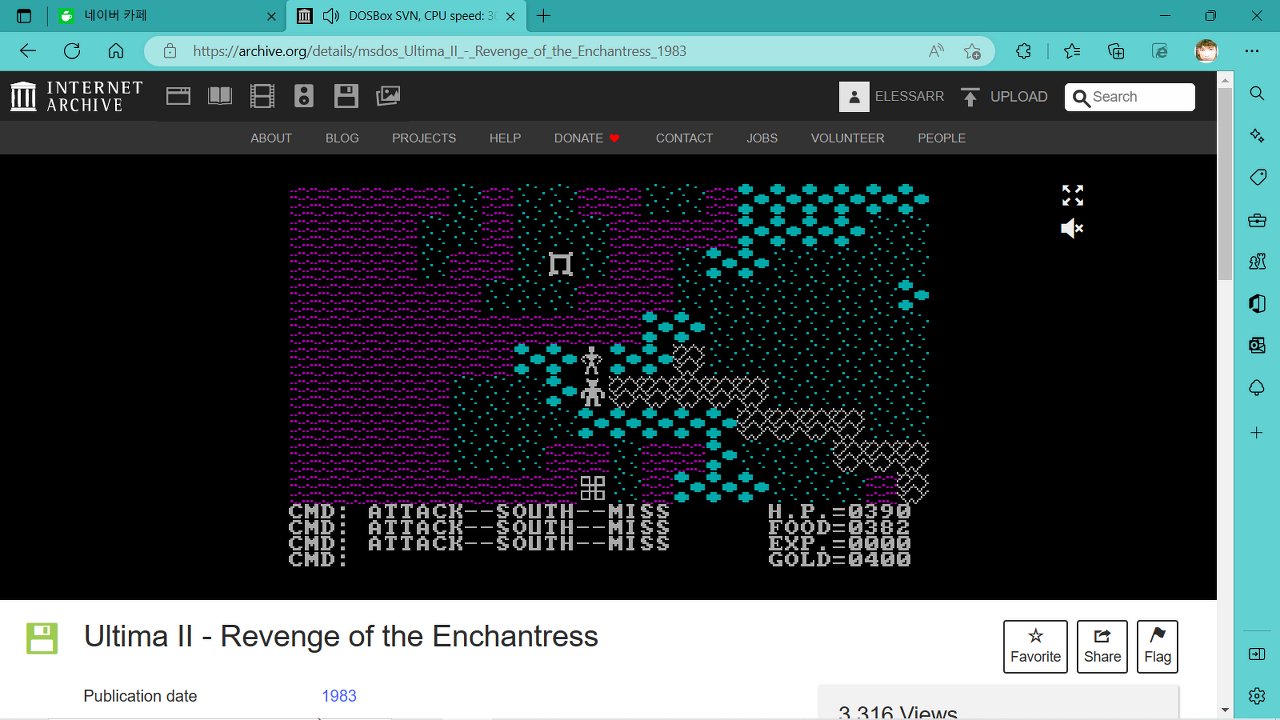Open Edge Settings and more menu
This screenshot has height=720, width=1280.
click(1252, 51)
